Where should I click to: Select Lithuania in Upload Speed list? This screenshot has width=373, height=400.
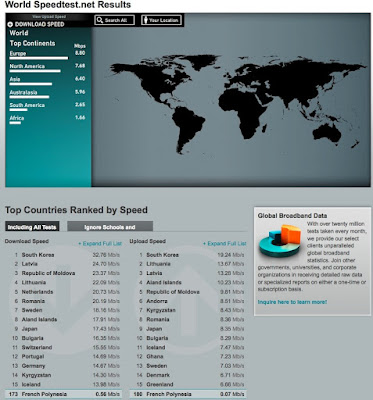(x=158, y=264)
